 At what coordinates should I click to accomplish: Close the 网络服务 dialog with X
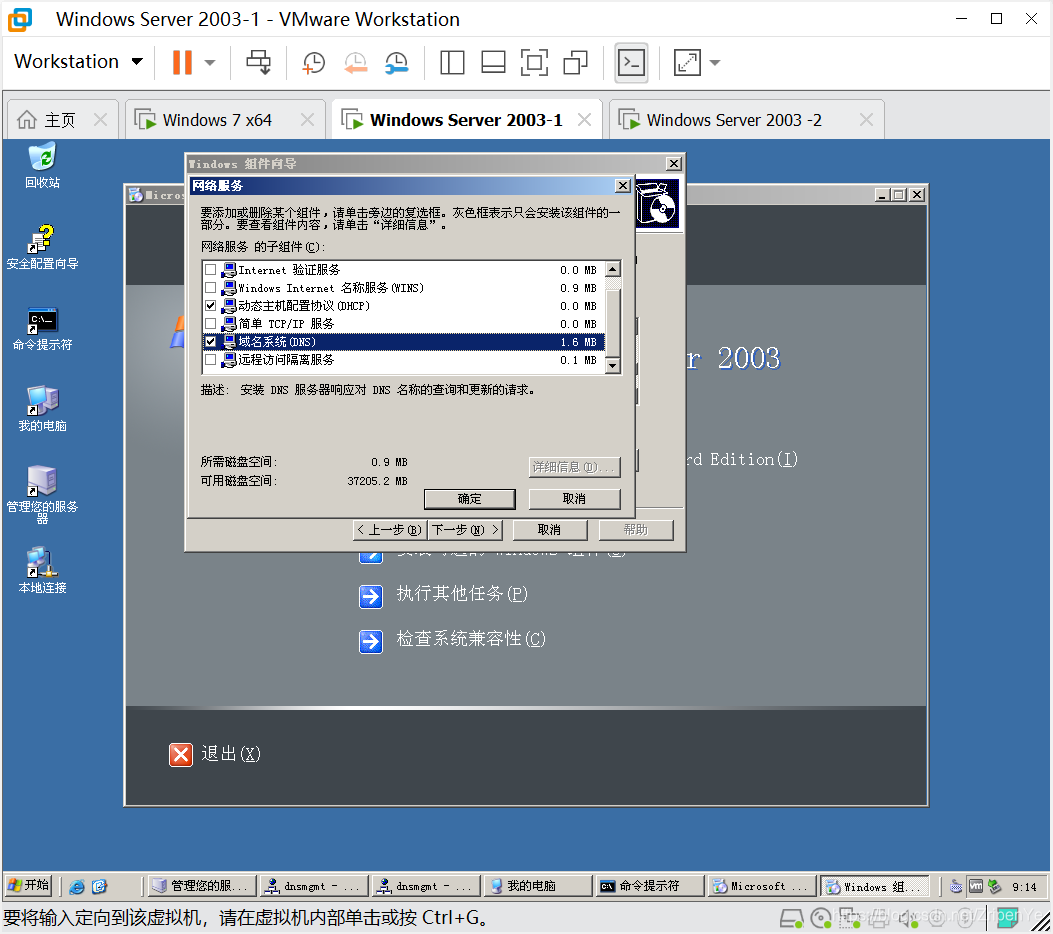pyautogui.click(x=623, y=185)
